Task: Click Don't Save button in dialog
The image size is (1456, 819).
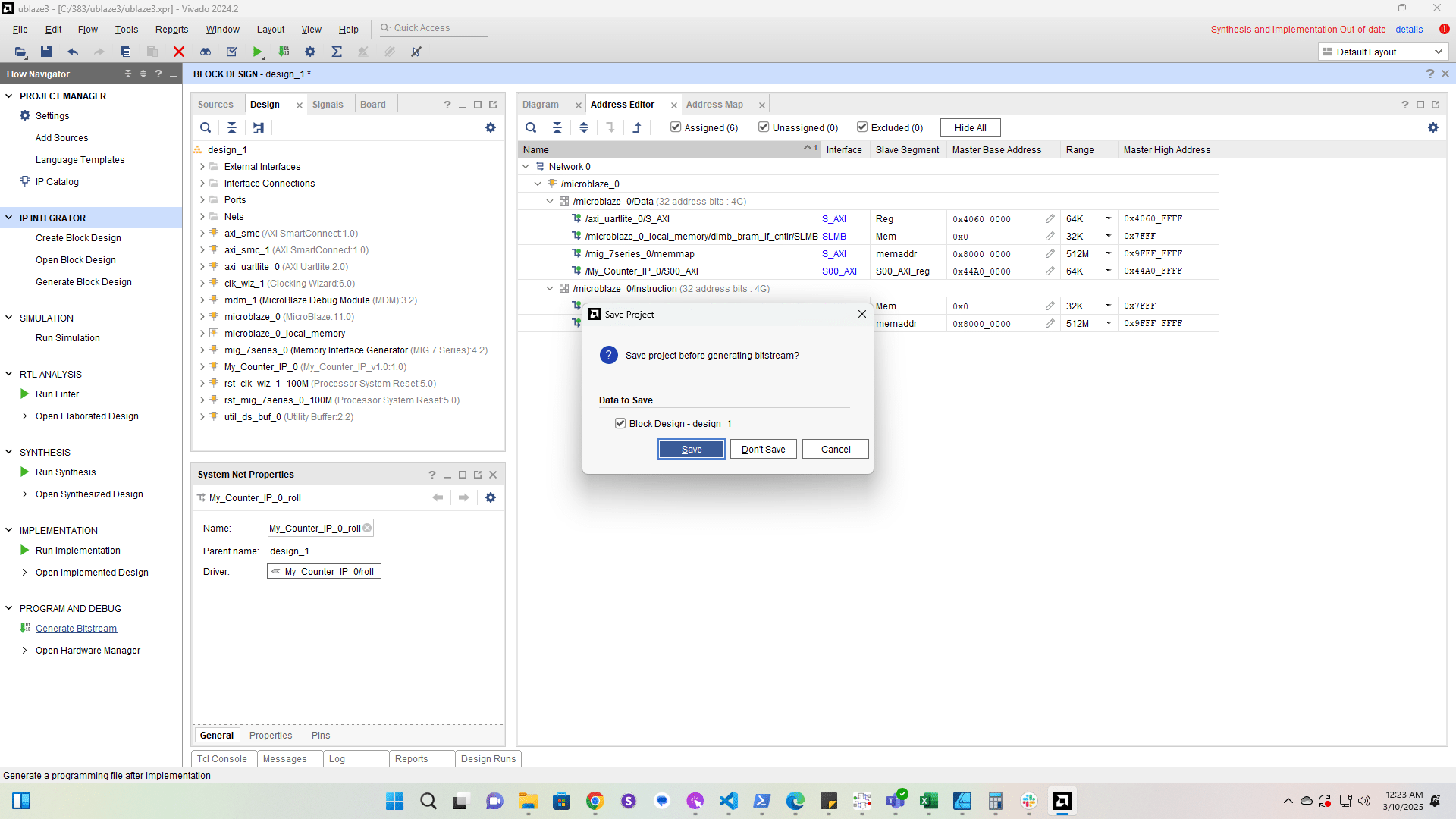Action: pos(763,449)
